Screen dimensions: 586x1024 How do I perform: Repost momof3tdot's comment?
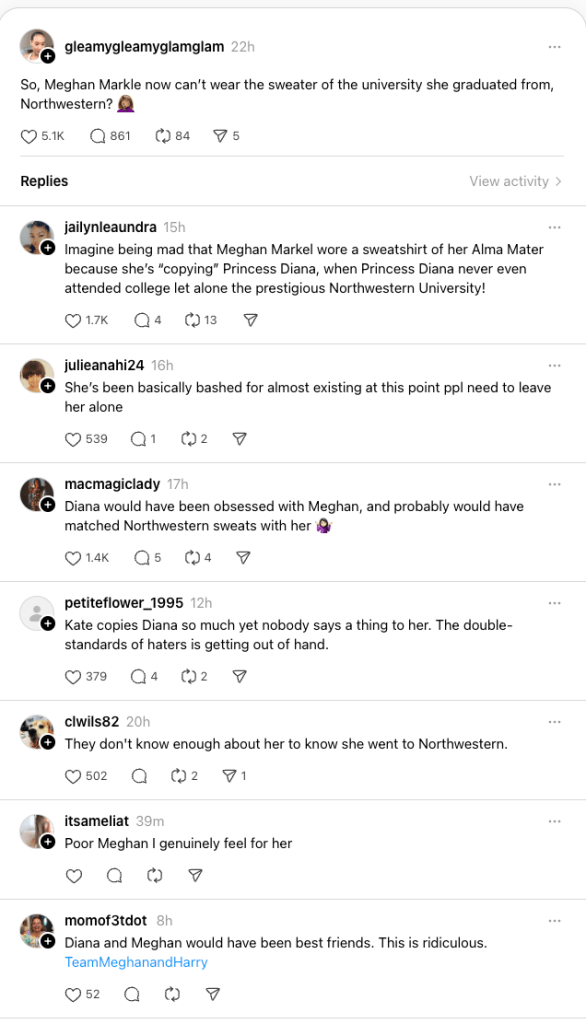coord(172,994)
